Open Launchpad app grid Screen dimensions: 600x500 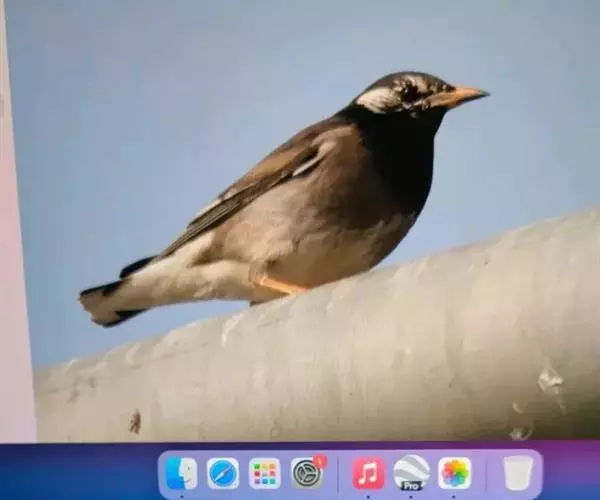(x=265, y=473)
